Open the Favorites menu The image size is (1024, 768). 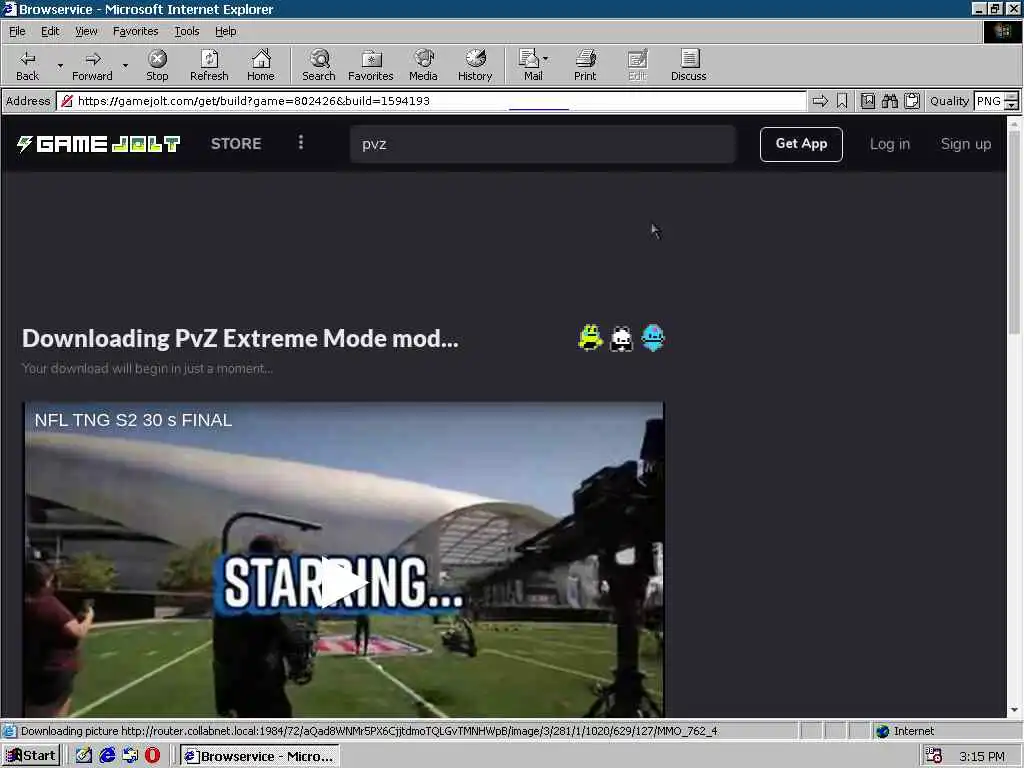tap(135, 31)
